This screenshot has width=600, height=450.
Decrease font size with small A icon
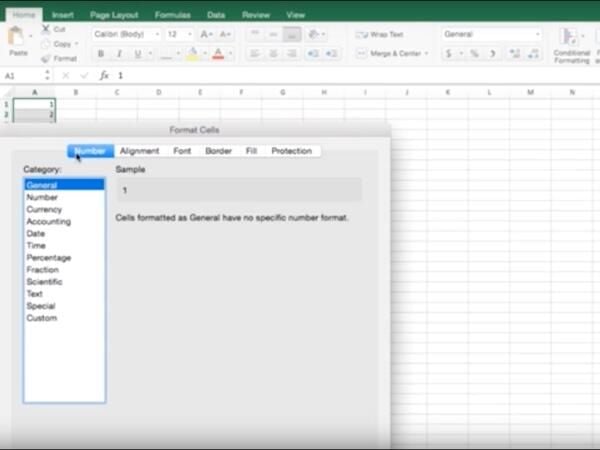point(225,34)
